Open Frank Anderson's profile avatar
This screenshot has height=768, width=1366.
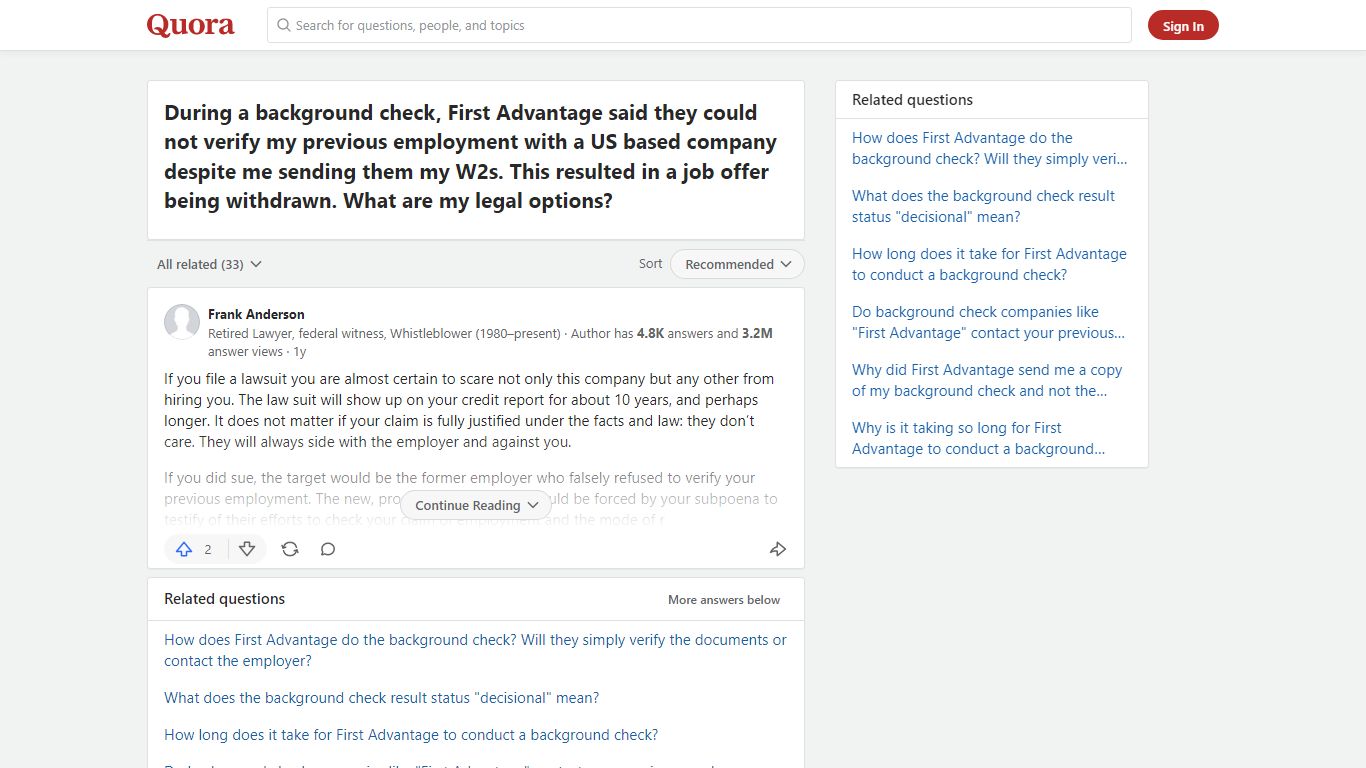[182, 322]
